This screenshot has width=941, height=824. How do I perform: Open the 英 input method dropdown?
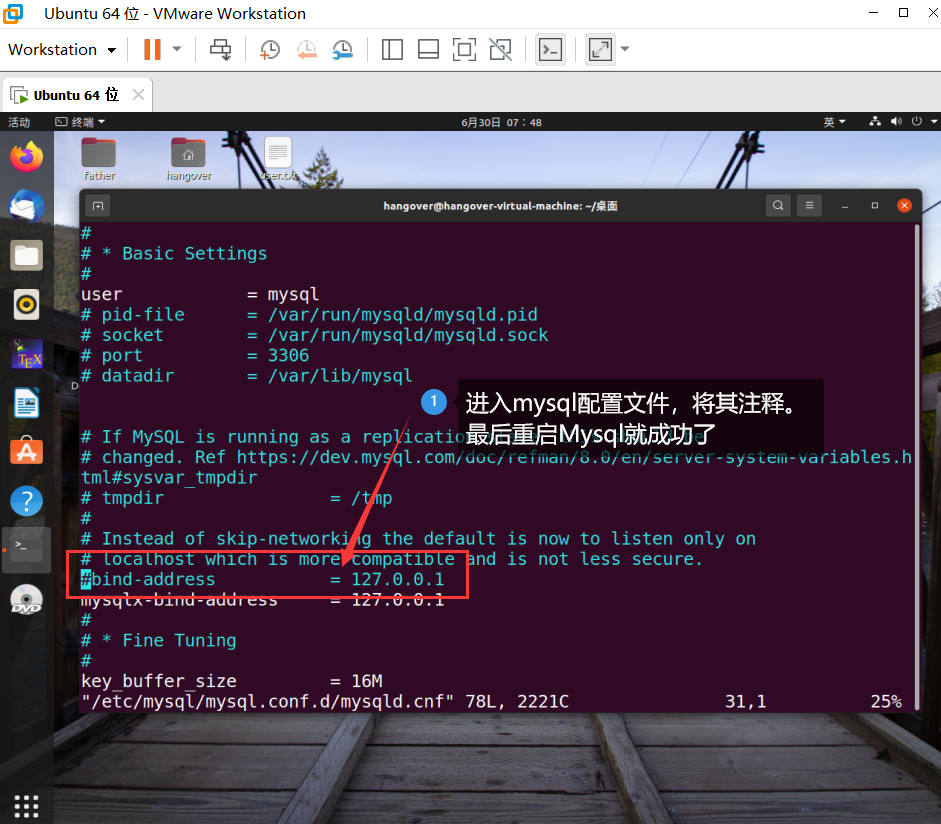coord(834,122)
